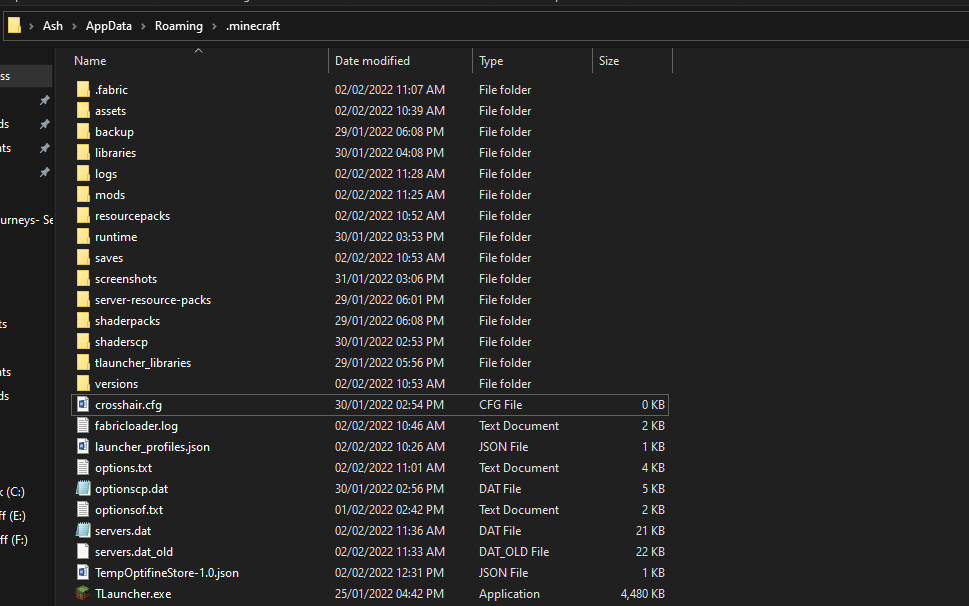This screenshot has width=969, height=606.
Task: Click the TLauncher.exe Minecraft block icon
Action: [83, 594]
